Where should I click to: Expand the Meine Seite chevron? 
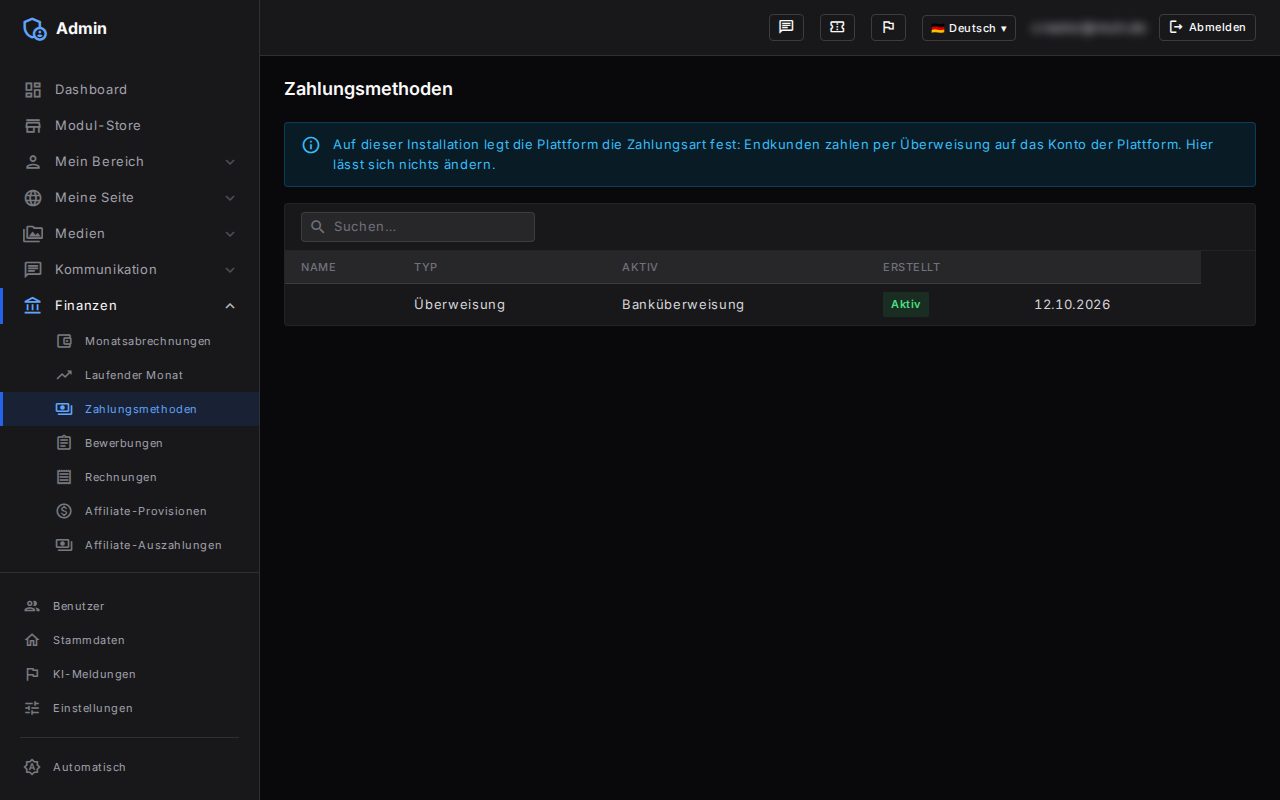click(x=230, y=198)
